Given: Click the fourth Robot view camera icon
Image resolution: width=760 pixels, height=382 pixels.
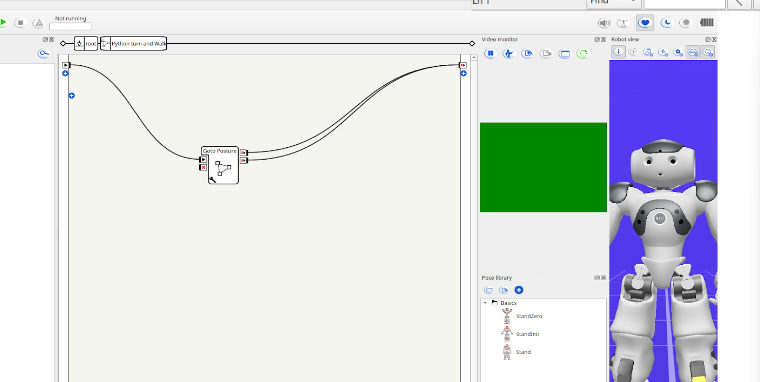Looking at the screenshot, I should pos(663,52).
